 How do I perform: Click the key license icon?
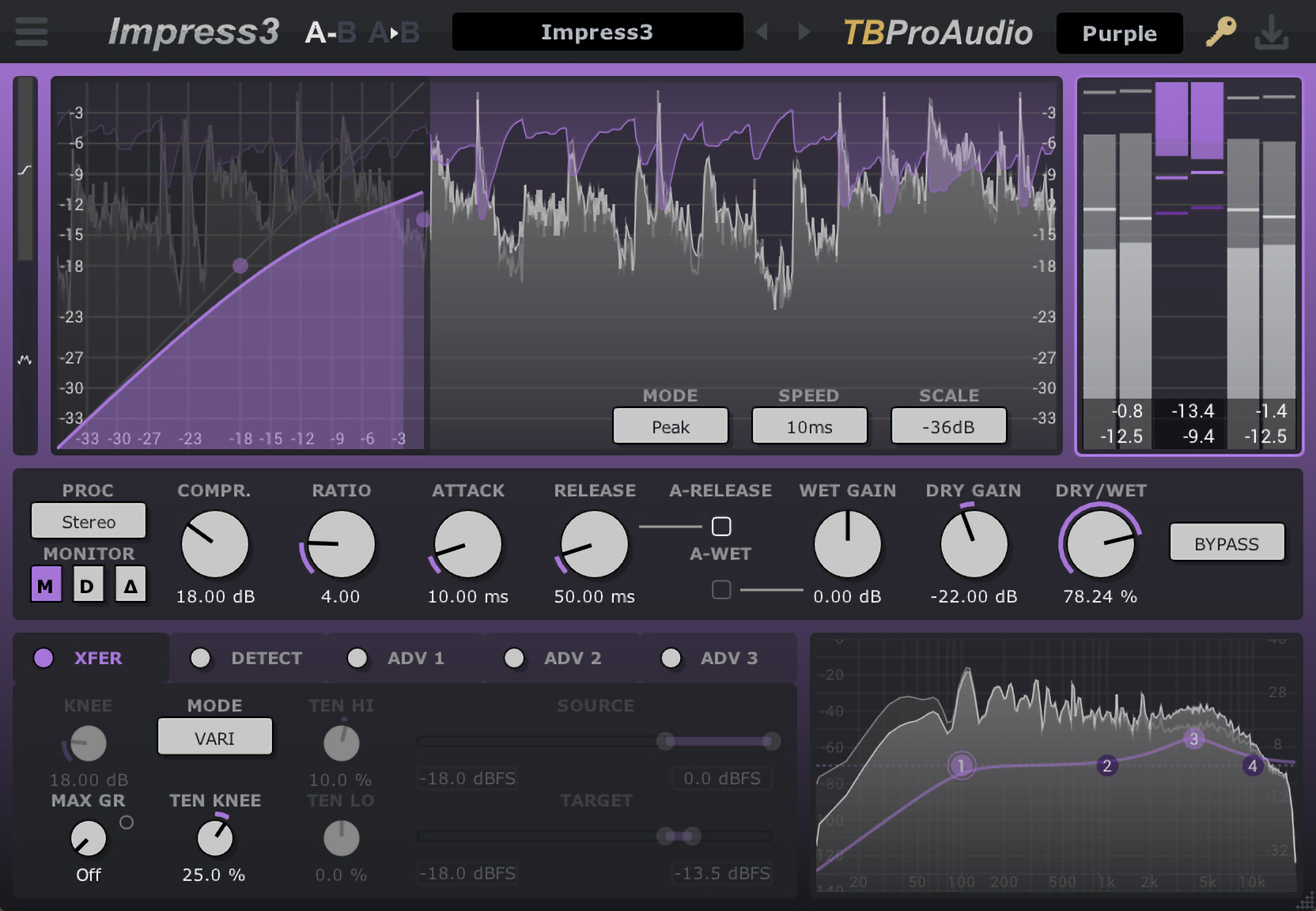tap(1219, 32)
